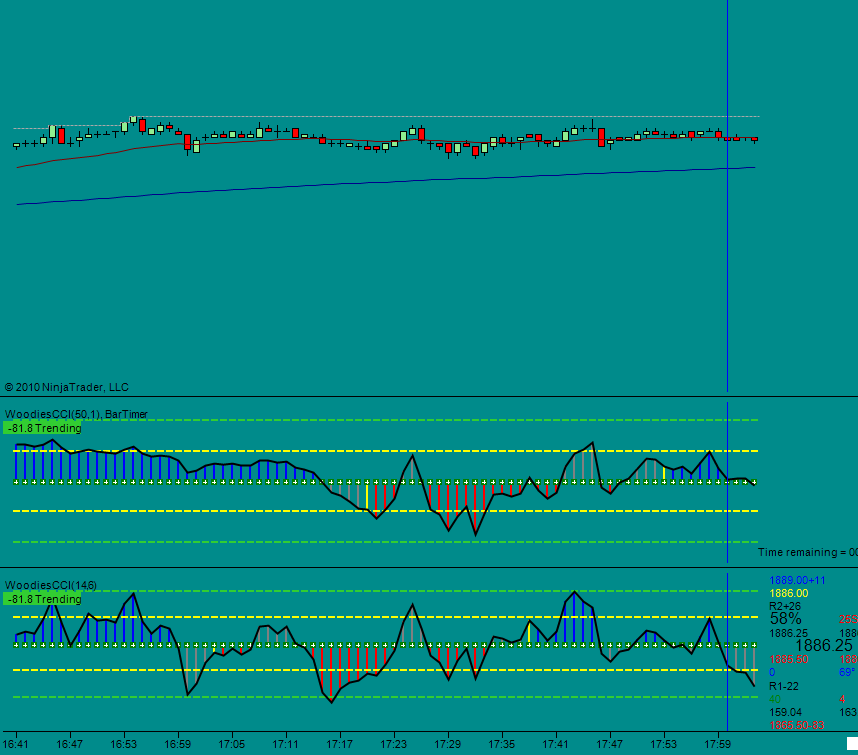
Task: Click the 159.04 value
Action: 786,712
